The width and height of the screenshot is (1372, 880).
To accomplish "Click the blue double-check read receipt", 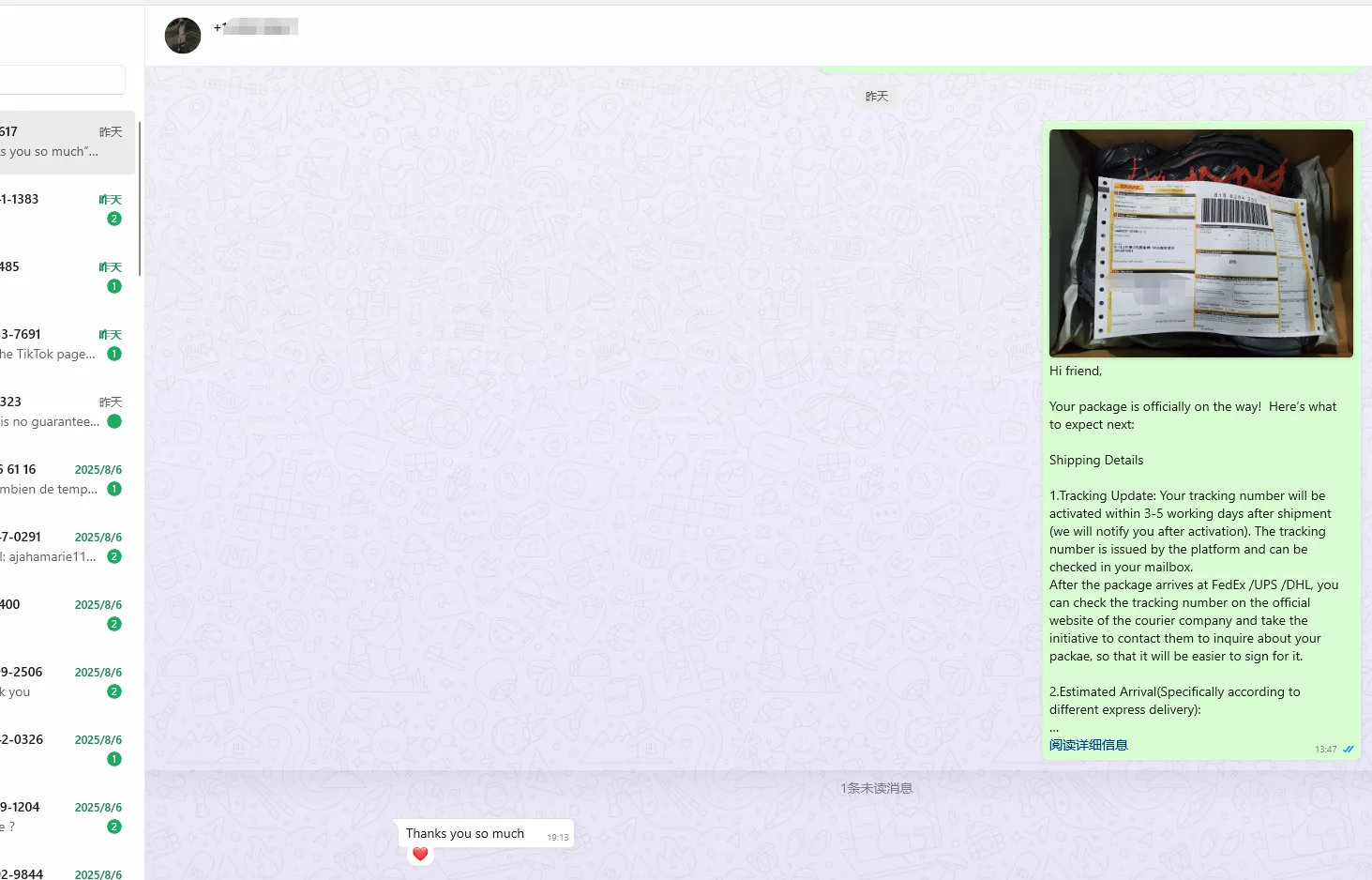I will 1349,749.
